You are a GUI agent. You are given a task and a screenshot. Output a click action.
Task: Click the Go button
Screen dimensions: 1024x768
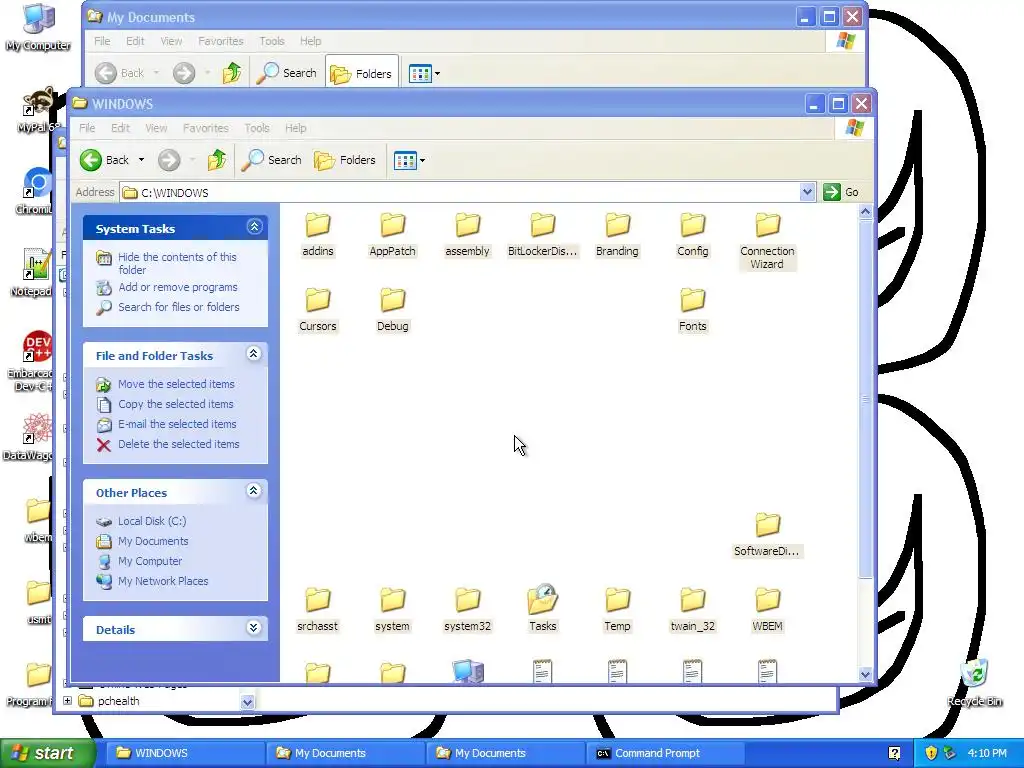point(841,192)
